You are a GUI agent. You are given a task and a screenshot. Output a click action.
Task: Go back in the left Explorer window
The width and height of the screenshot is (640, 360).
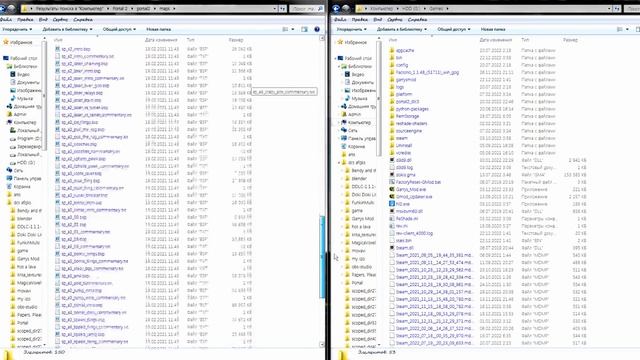[x=2, y=8]
